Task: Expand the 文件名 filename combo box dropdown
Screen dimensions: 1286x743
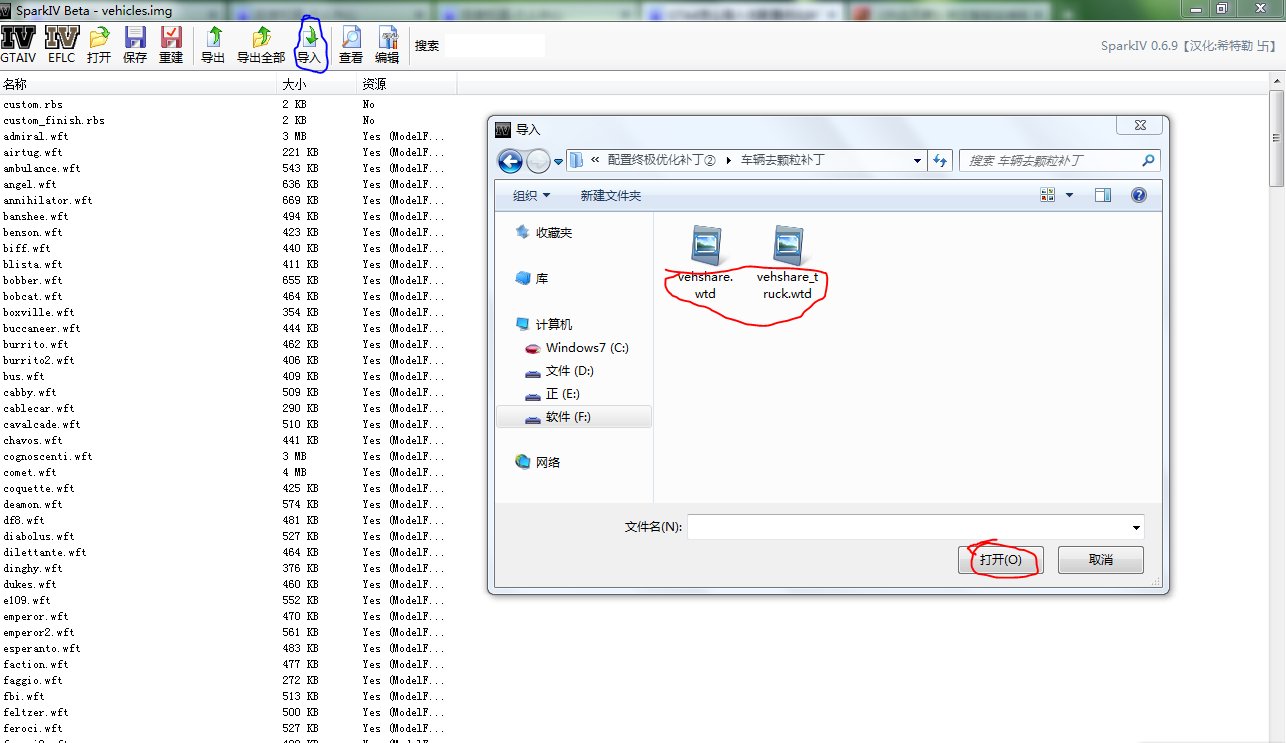Action: coord(1136,527)
